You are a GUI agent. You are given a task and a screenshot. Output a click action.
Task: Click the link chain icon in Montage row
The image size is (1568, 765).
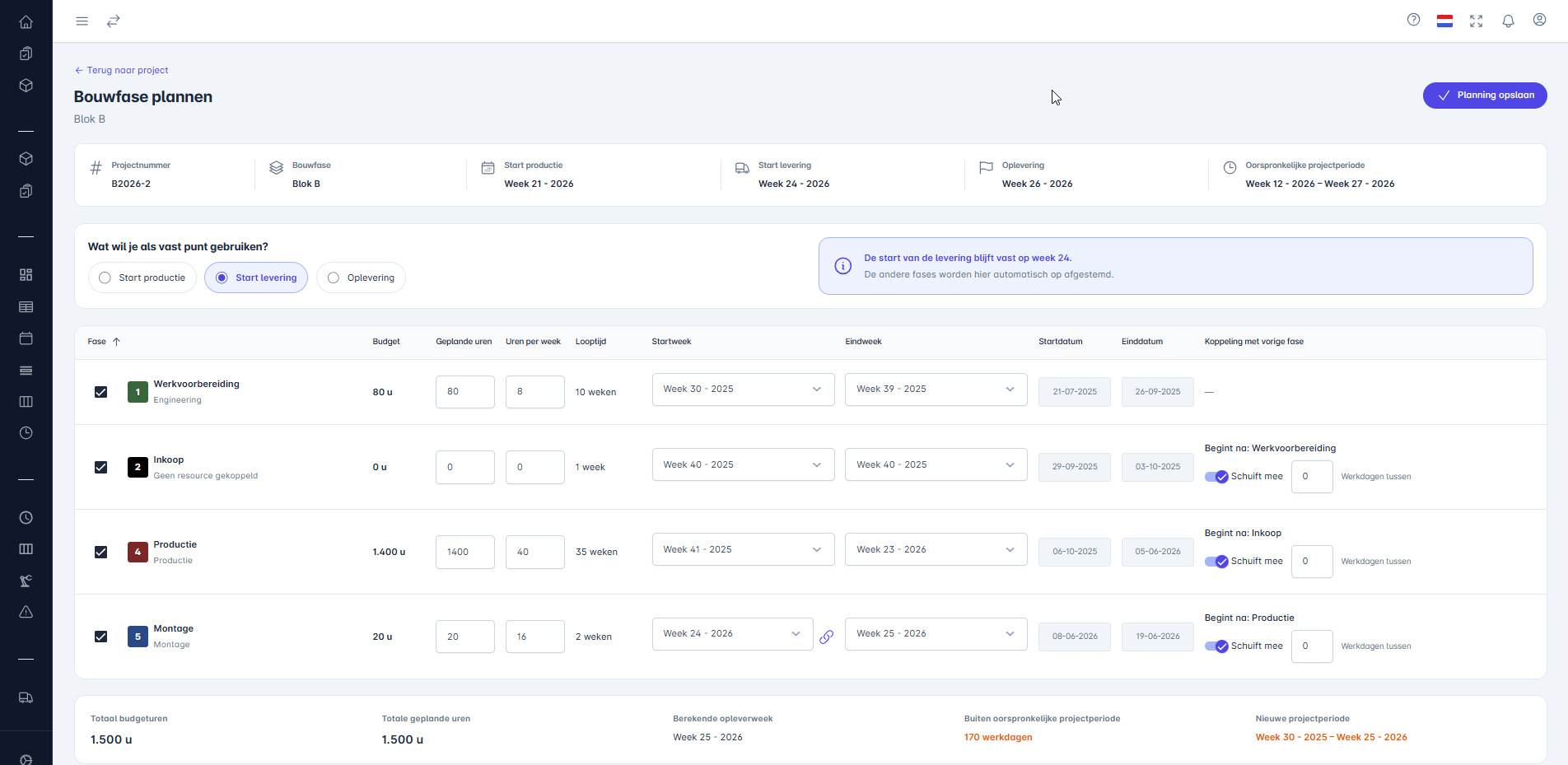click(827, 637)
